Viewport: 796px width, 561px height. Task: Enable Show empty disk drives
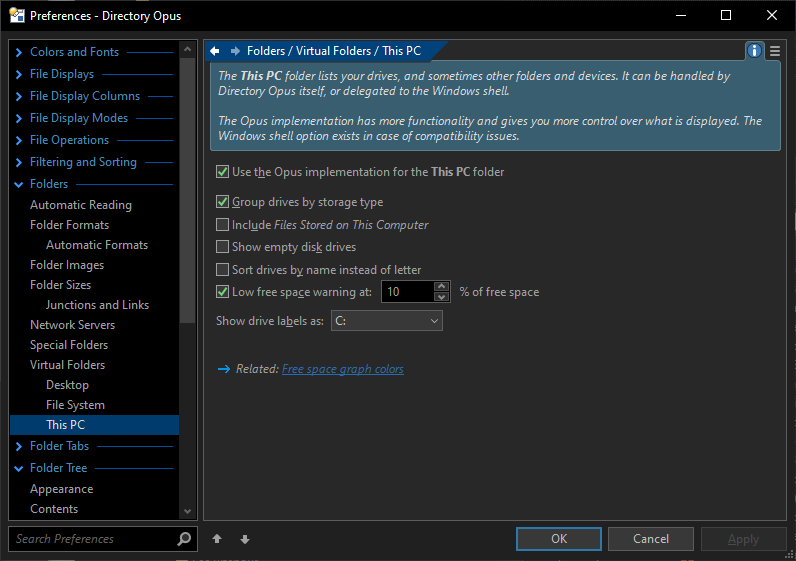point(222,247)
